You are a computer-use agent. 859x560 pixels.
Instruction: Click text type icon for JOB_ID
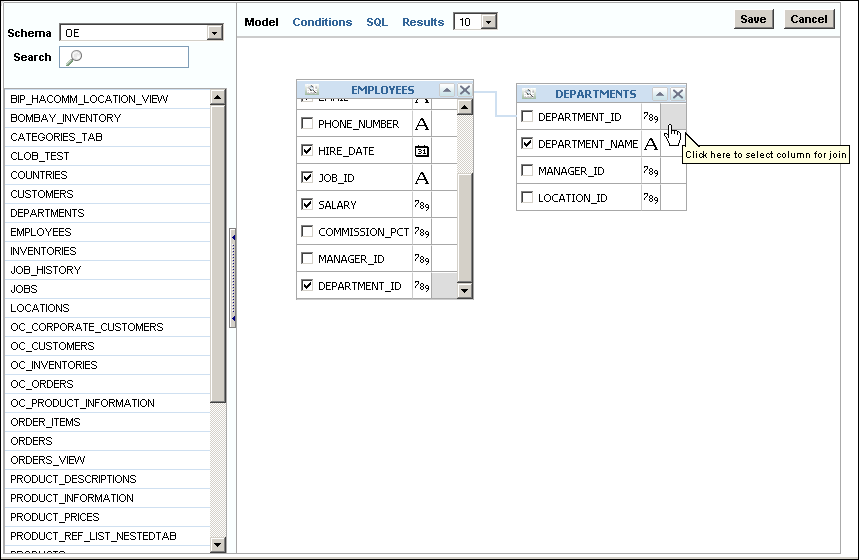tap(422, 178)
